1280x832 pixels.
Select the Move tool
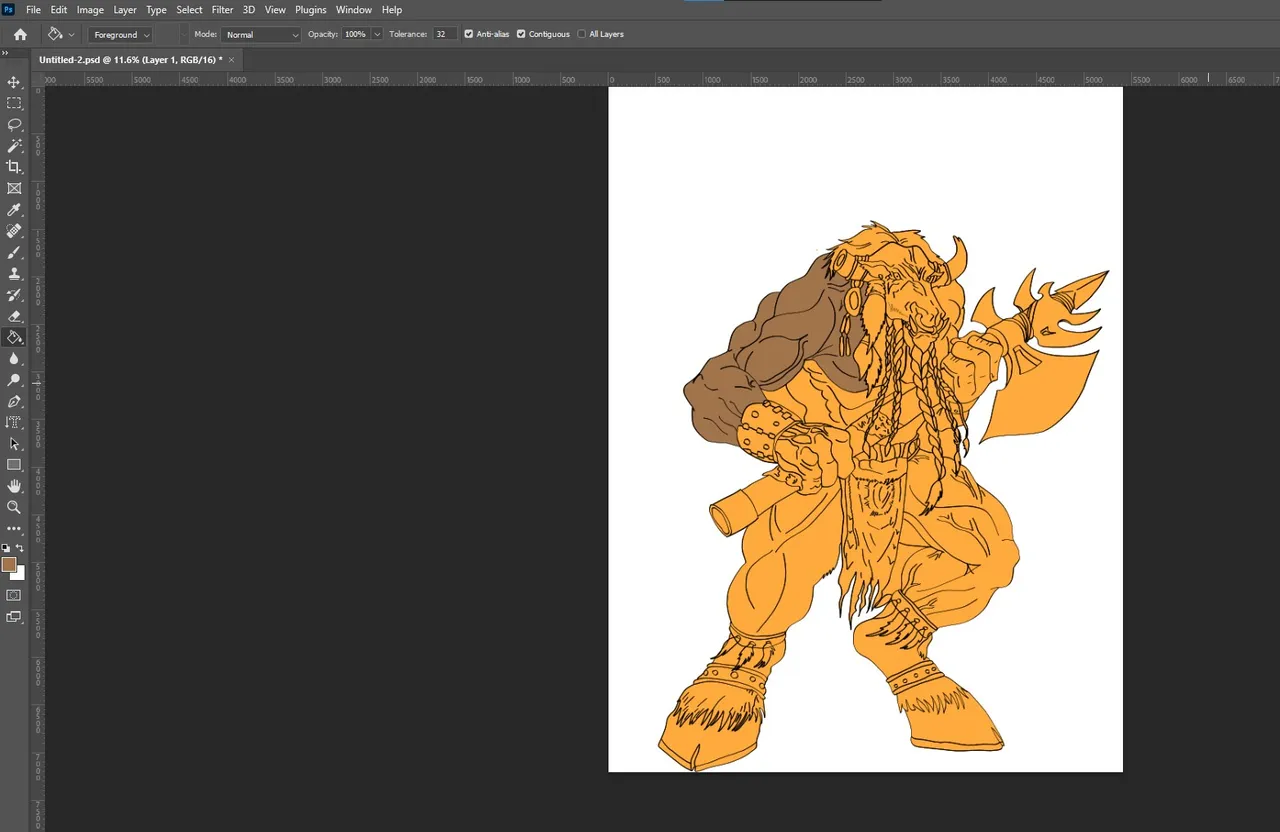(x=14, y=82)
